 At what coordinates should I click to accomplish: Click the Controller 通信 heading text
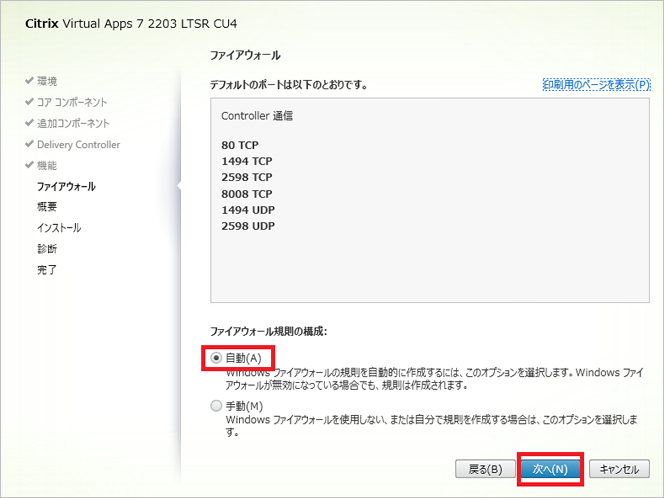(257, 116)
